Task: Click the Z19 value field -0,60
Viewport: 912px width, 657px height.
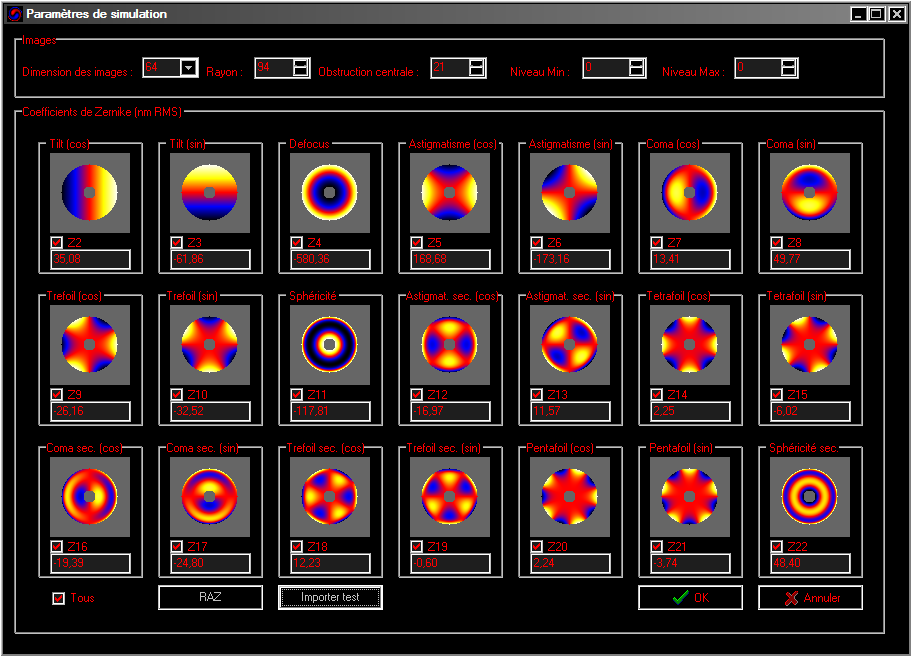Action: (450, 563)
